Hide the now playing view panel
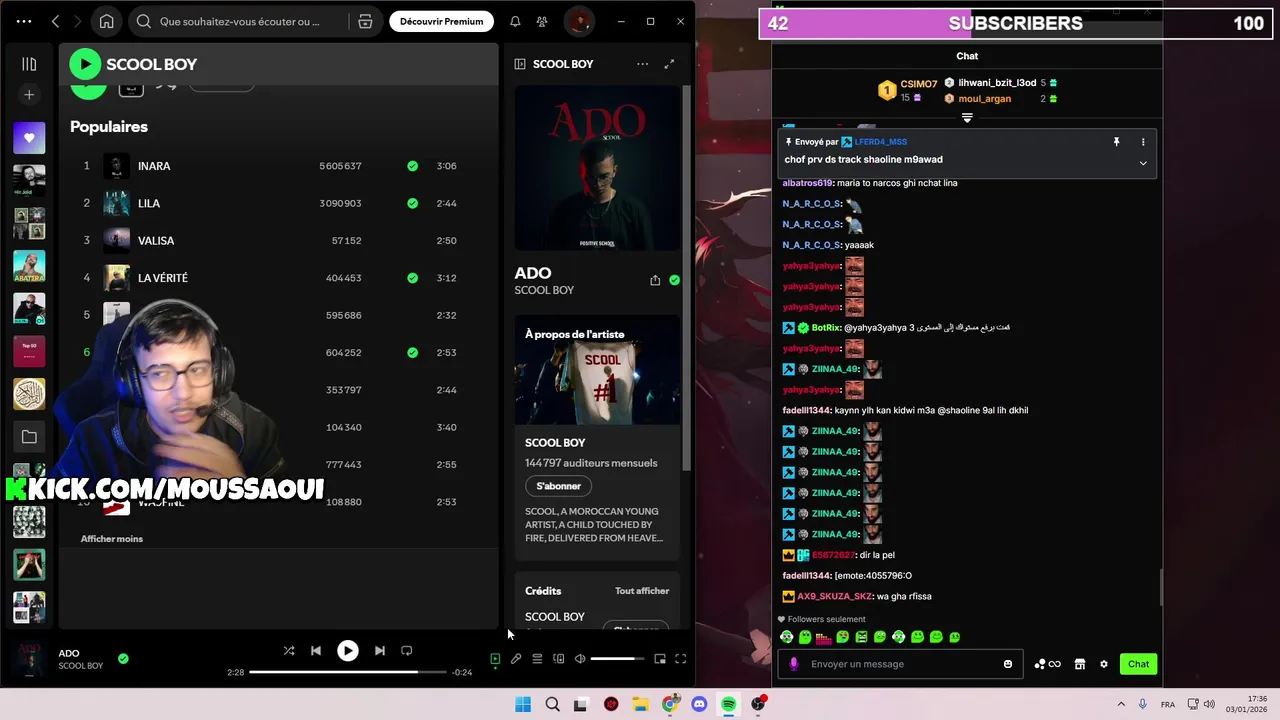 [x=520, y=64]
